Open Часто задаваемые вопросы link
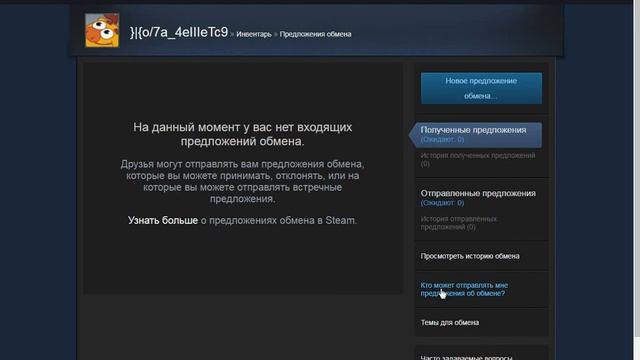 466,357
